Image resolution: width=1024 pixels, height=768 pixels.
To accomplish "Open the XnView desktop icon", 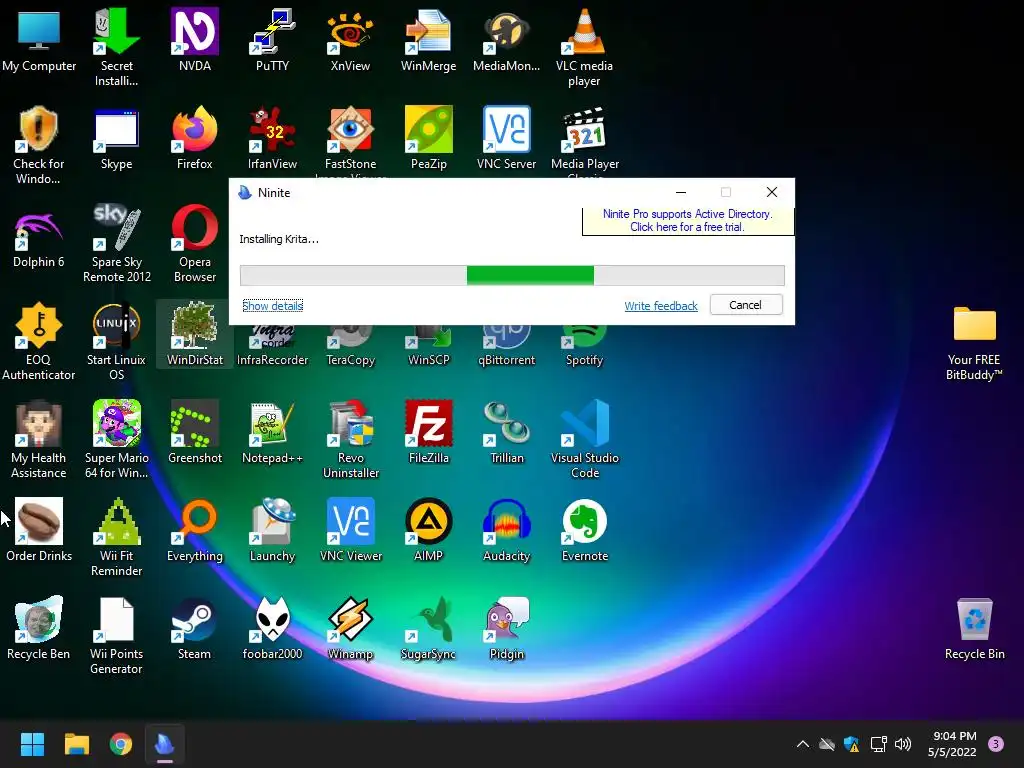I will (350, 40).
